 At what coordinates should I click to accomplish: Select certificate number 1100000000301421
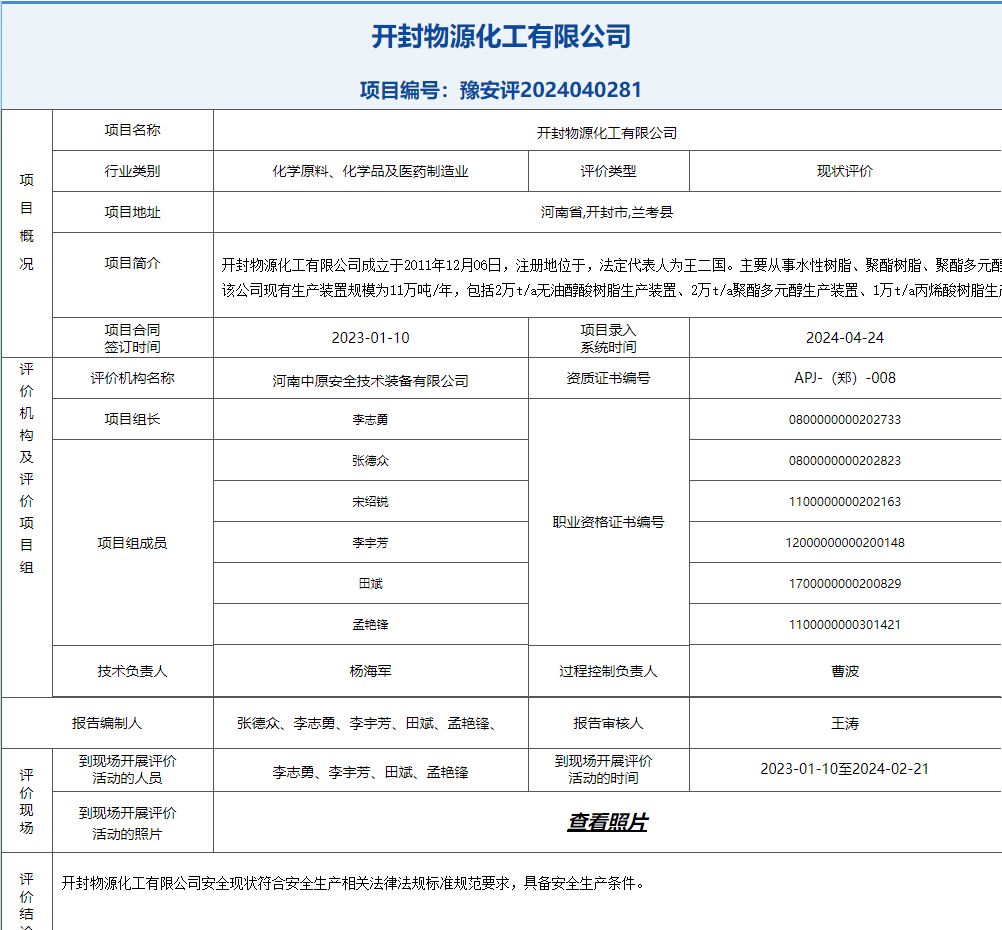[845, 624]
